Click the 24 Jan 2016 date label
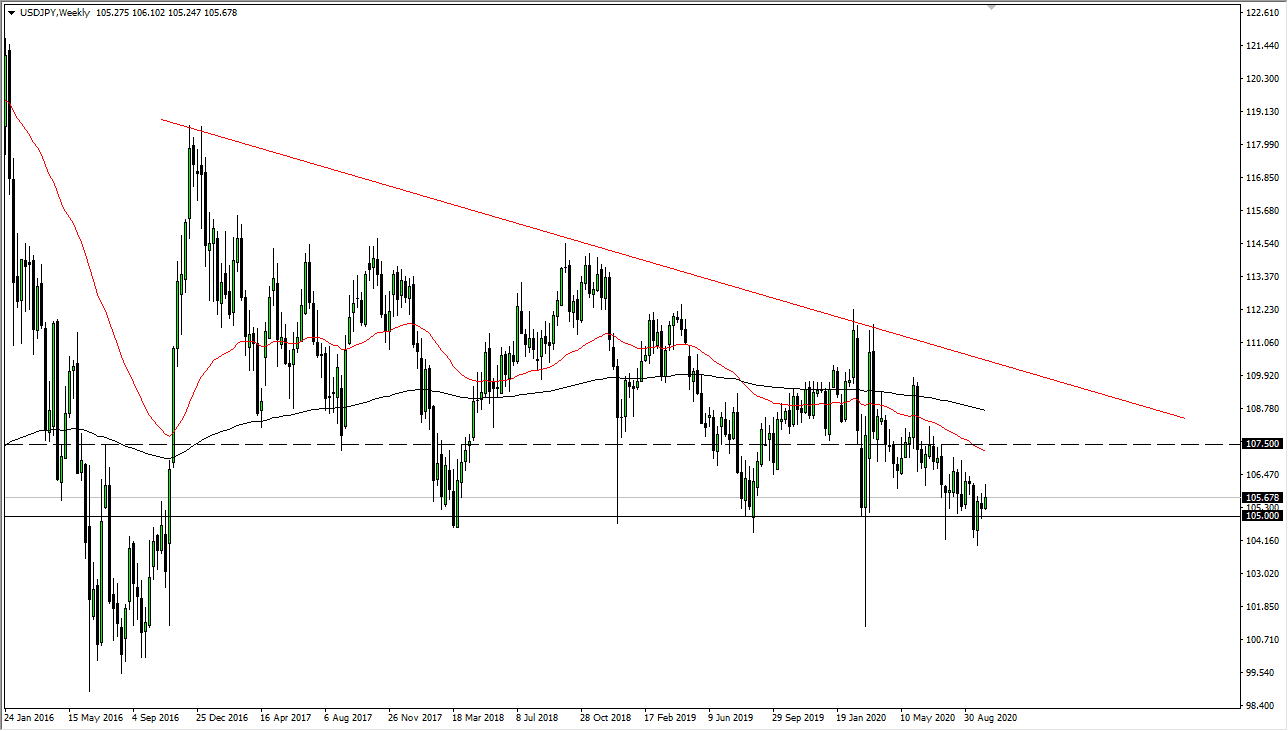Image resolution: width=1288 pixels, height=731 pixels. (30, 717)
